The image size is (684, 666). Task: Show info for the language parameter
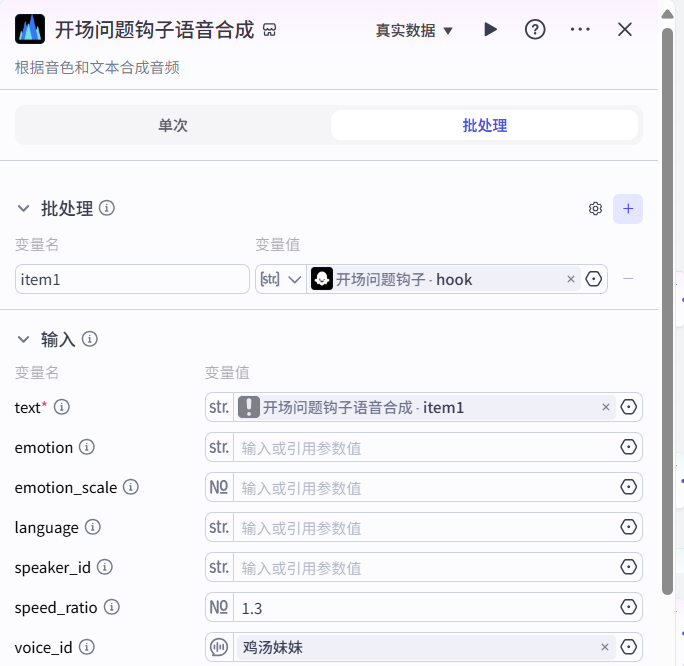92,527
